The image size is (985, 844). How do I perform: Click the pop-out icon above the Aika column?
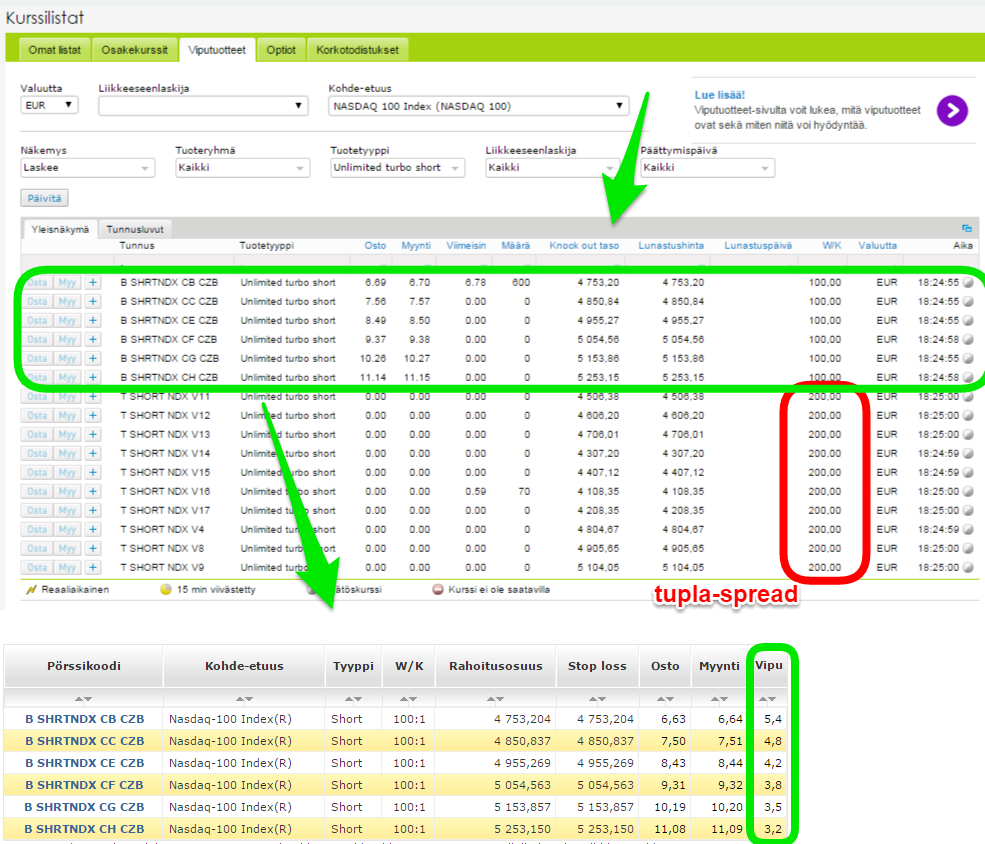click(967, 228)
